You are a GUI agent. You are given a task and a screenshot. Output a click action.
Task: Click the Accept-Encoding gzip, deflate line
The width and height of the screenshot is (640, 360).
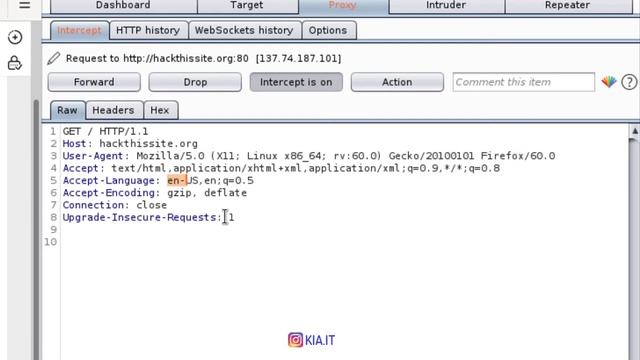(155, 193)
